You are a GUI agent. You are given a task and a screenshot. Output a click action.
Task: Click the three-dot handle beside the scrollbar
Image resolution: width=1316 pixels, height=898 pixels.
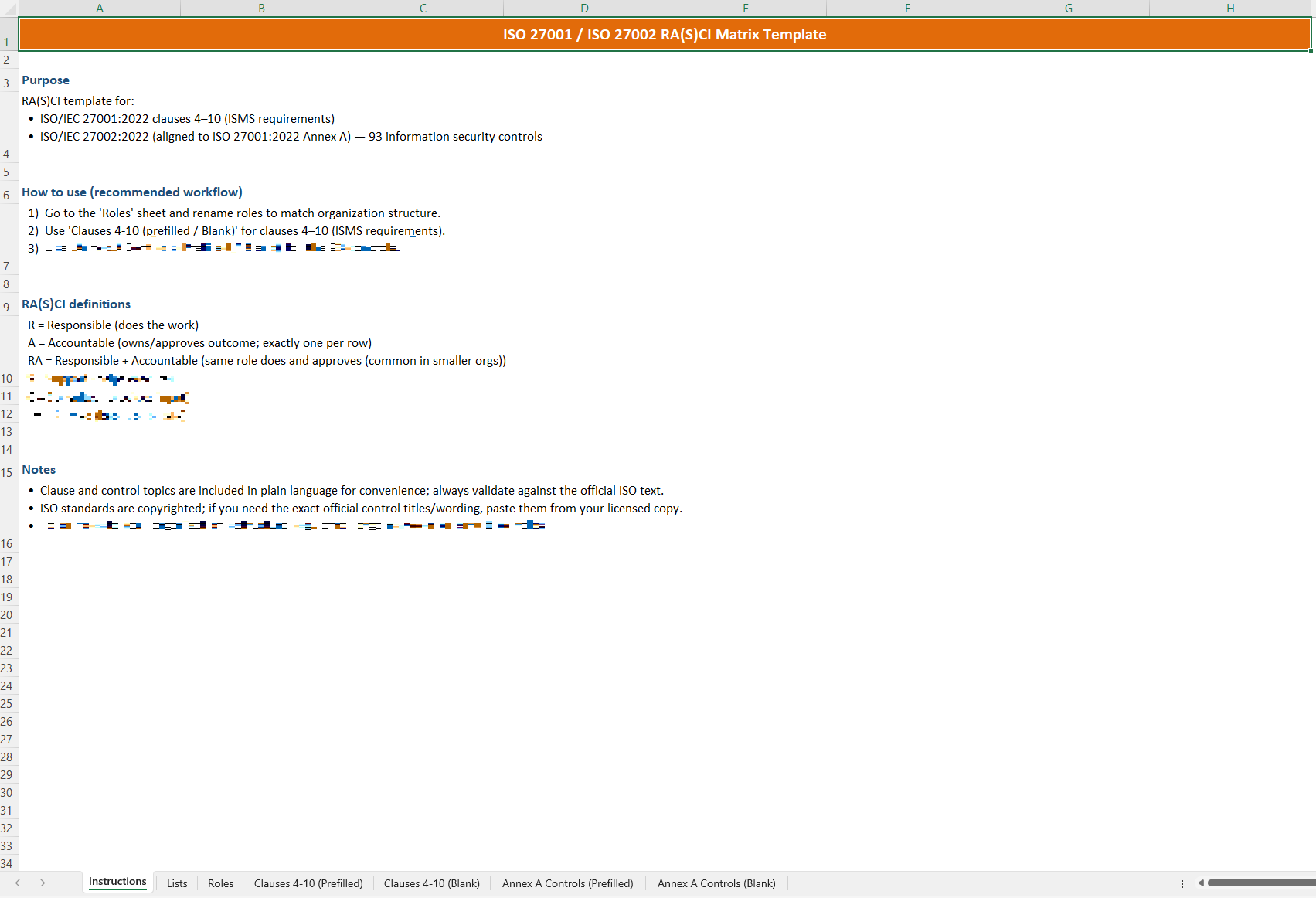1182,883
